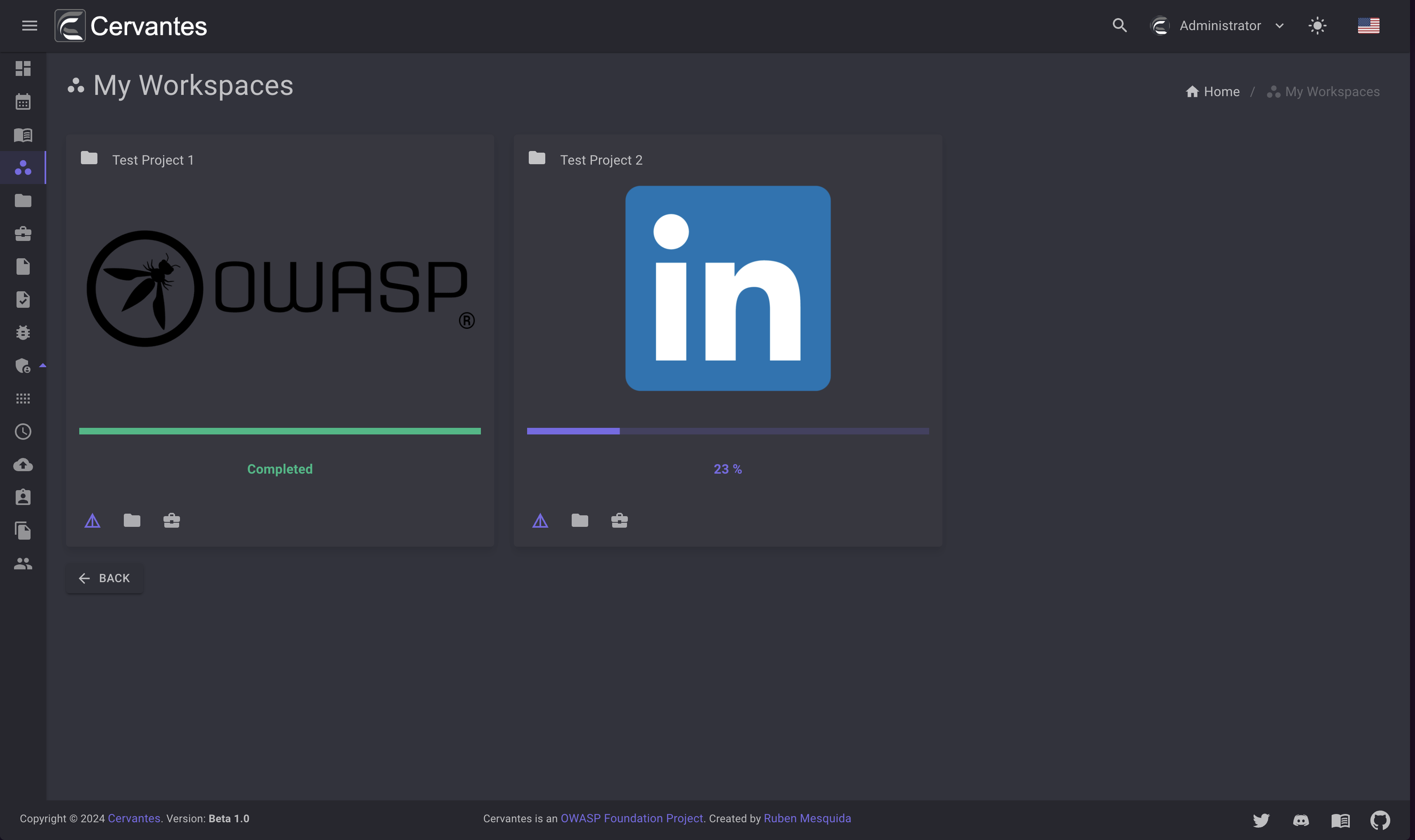Screen dimensions: 1415x840
Task: Open project folder icon for Test Project 1
Action: 132,520
